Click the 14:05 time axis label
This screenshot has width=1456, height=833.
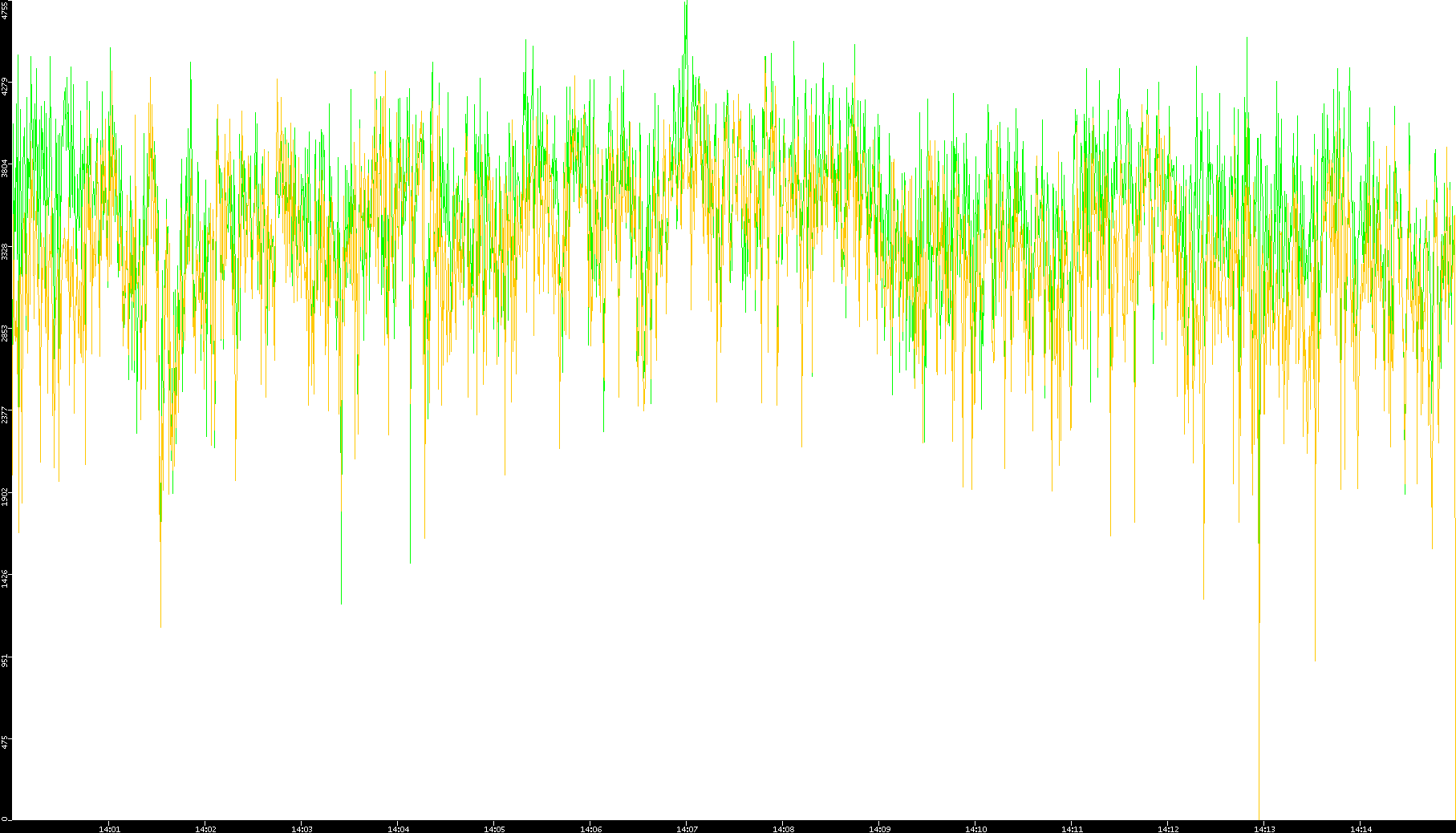(494, 829)
